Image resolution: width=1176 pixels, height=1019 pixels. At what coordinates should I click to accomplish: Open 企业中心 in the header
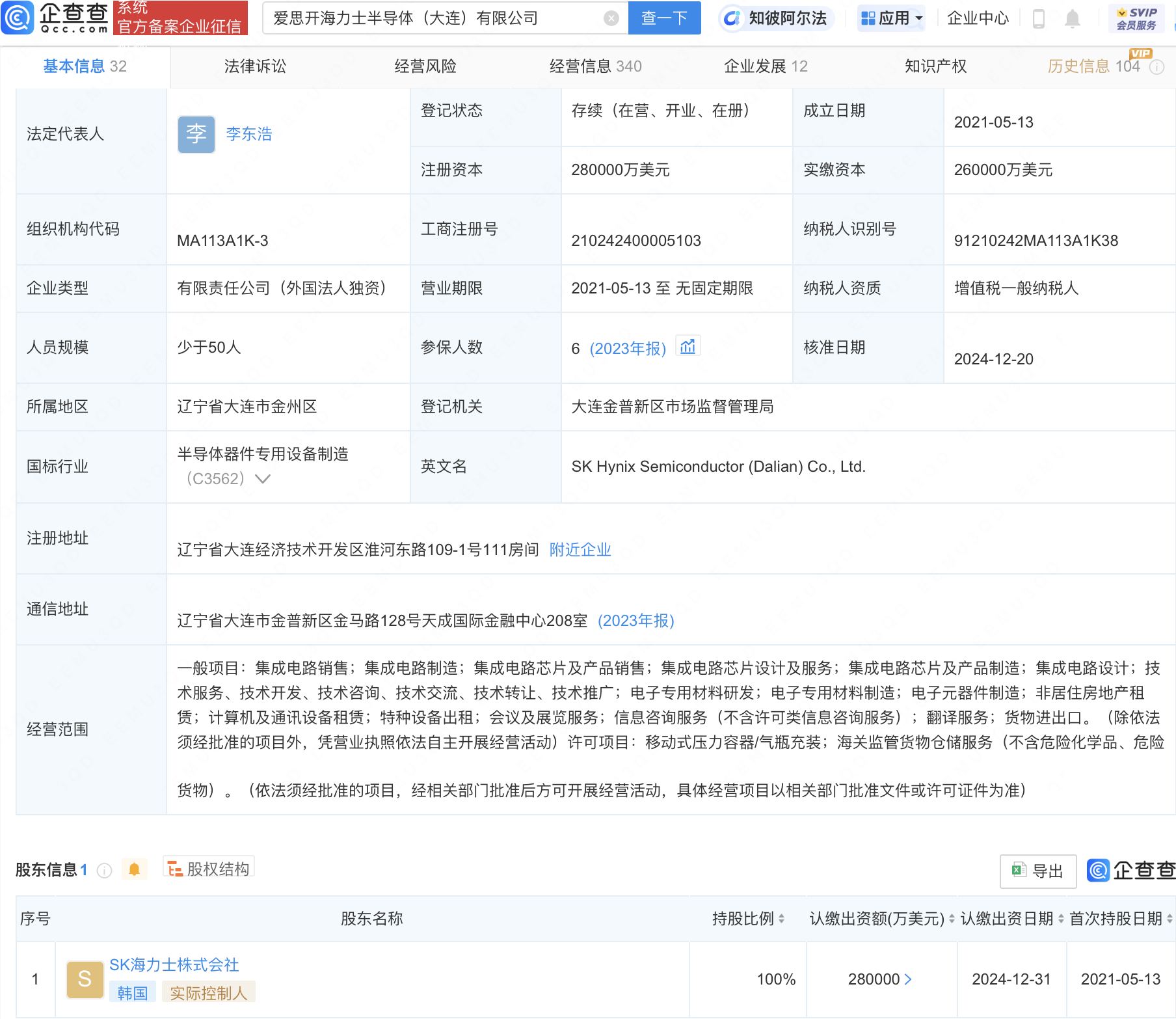[978, 18]
